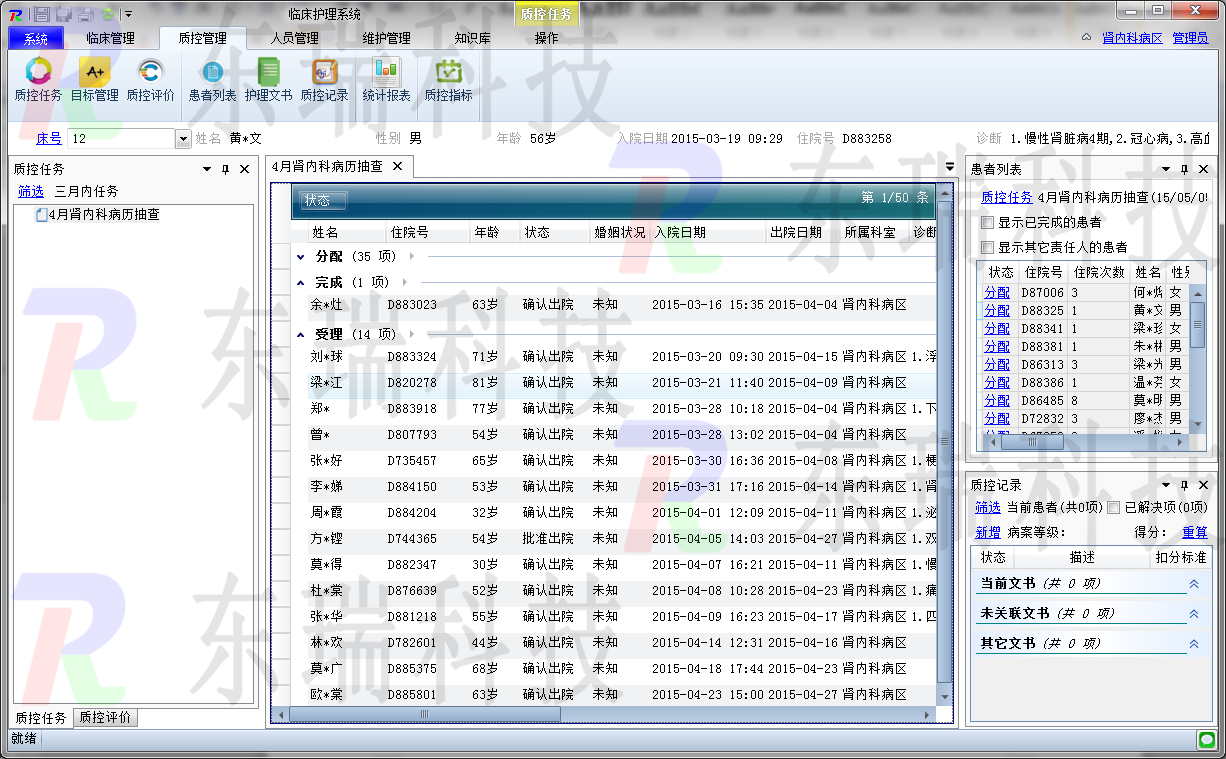Collapse the 完成 (1 项) group
Screen dimensions: 1226x759
(x=301, y=283)
